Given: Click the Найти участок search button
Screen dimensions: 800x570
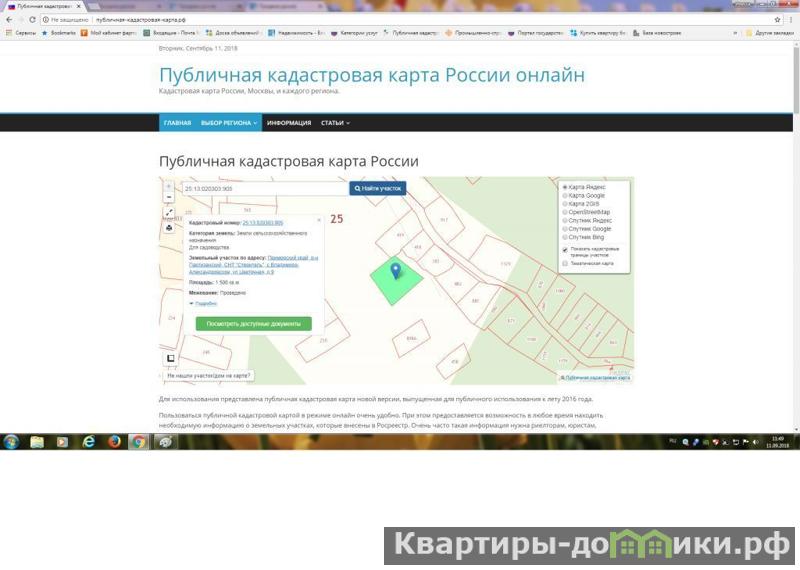Looking at the screenshot, I should point(377,188).
